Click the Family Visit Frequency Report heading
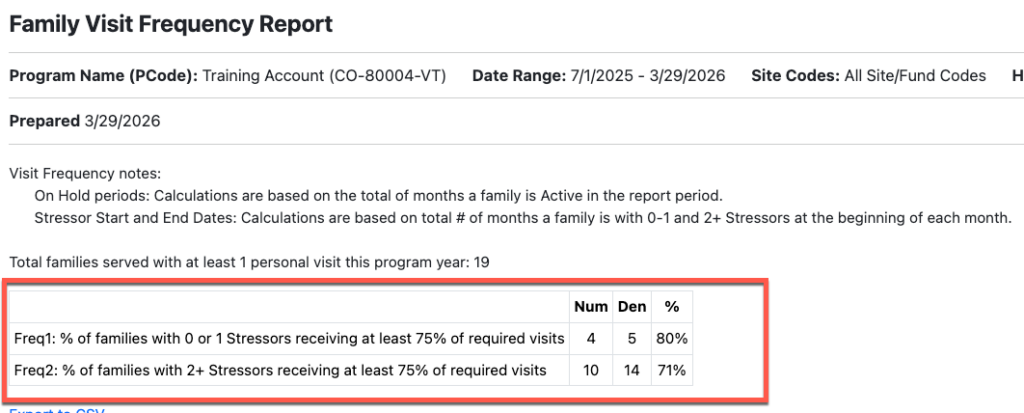The image size is (1024, 413). [171, 24]
